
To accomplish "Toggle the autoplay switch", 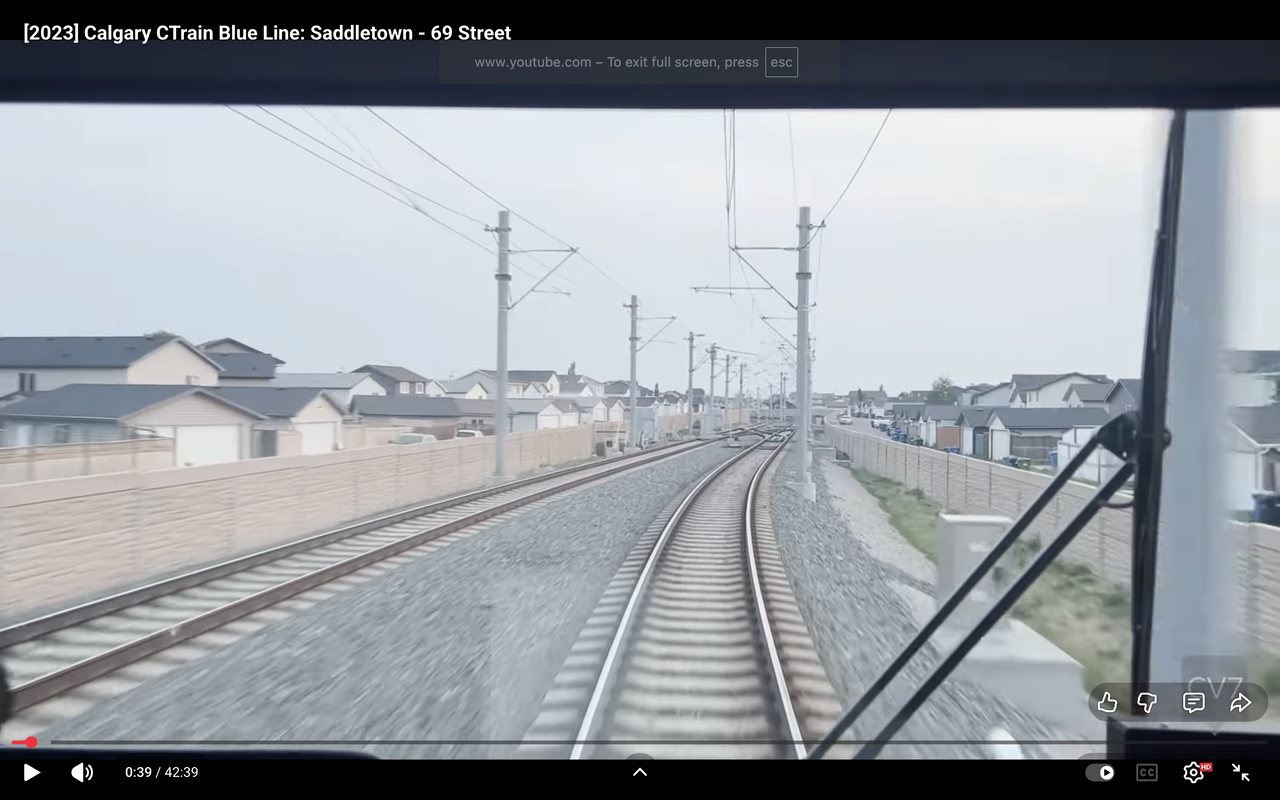I will 1100,772.
